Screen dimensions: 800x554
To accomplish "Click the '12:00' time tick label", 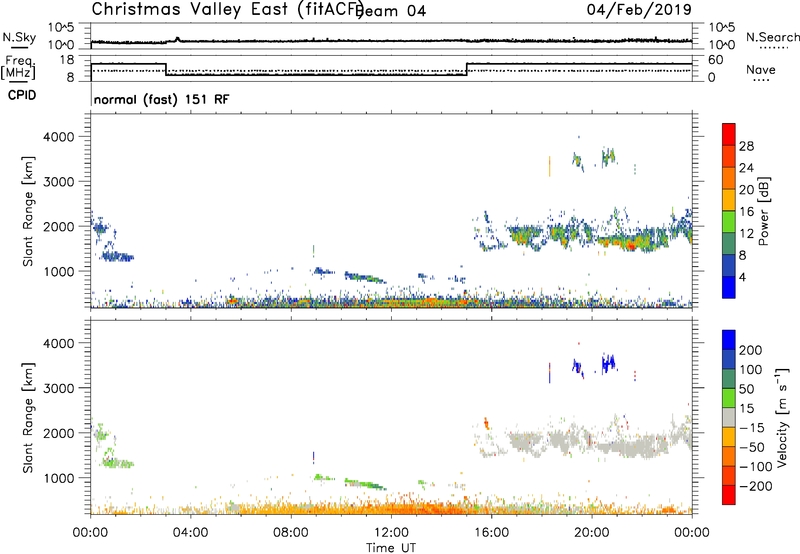I will tap(391, 533).
